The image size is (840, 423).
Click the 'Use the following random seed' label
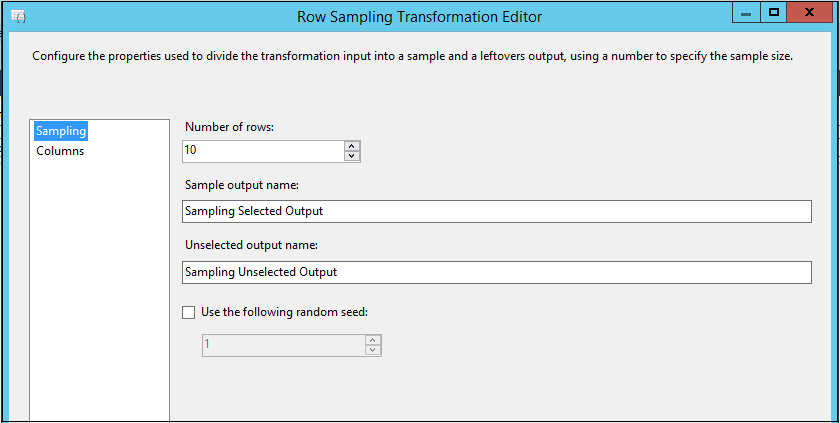pyautogui.click(x=284, y=312)
